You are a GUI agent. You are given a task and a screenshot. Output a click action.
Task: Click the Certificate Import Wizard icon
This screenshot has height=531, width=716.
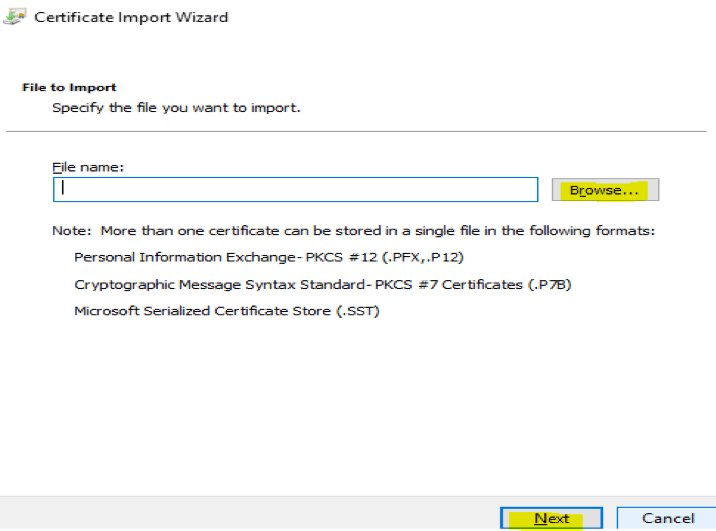pos(14,17)
